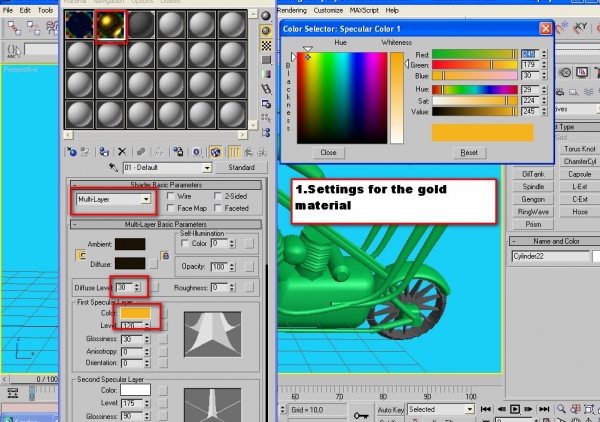Viewport: 600px width, 422px height.
Task: Open the Edit menu
Action: pos(25,10)
